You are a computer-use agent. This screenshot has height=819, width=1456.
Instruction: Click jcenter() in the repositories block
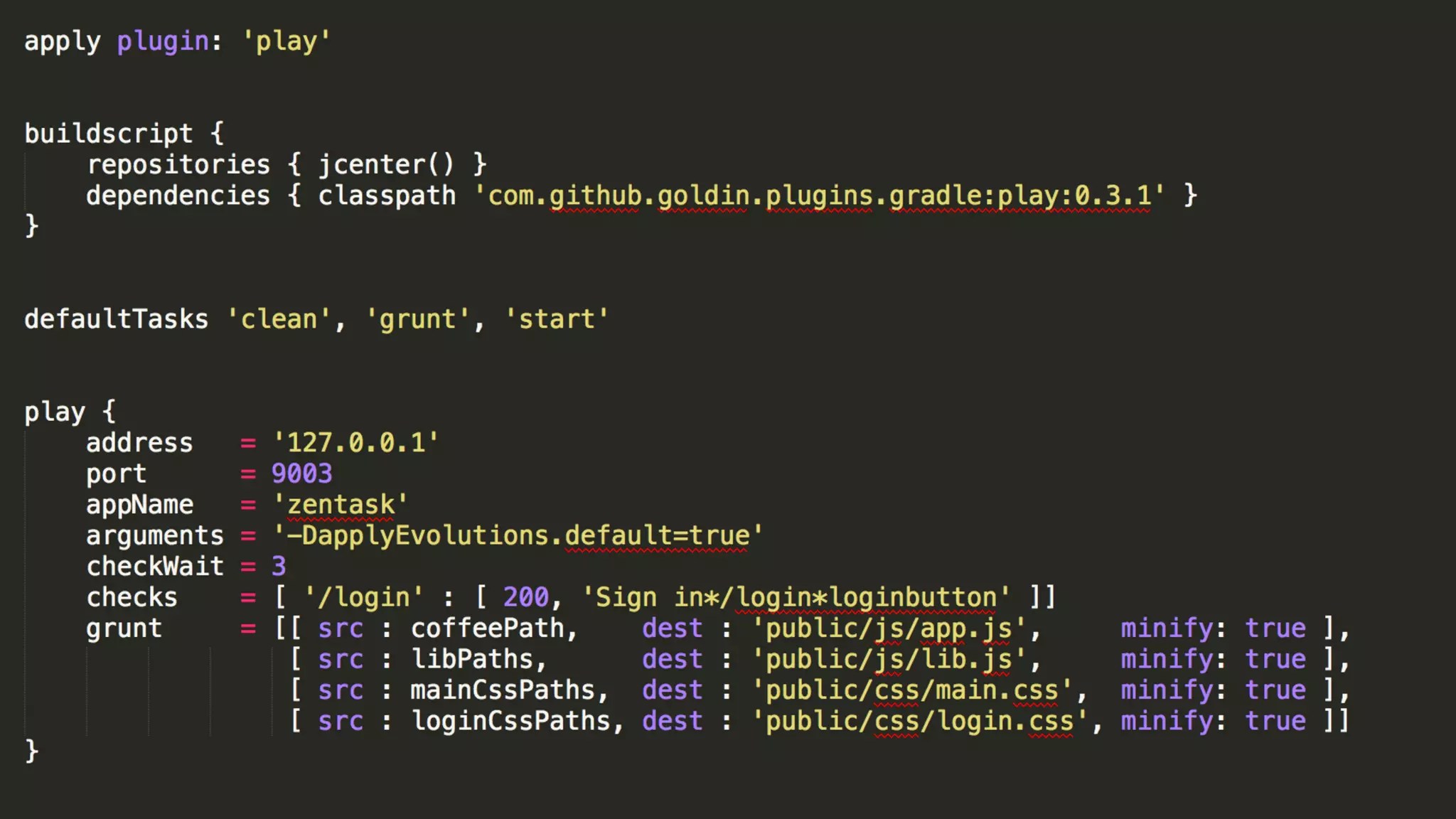coord(385,165)
